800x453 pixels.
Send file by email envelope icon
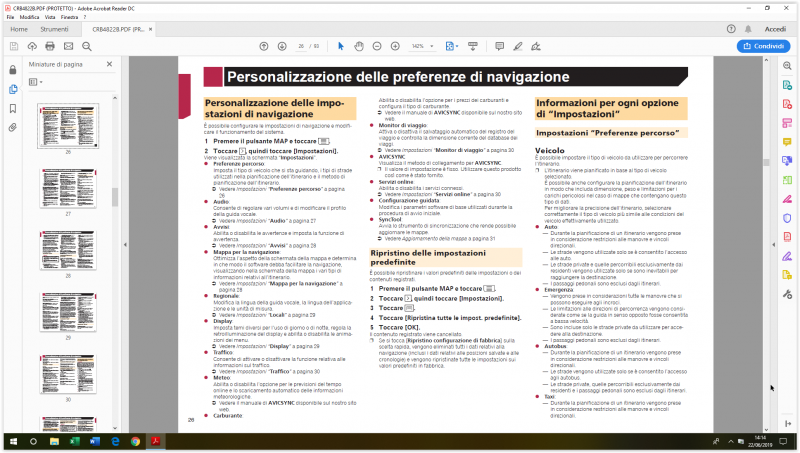[69, 46]
